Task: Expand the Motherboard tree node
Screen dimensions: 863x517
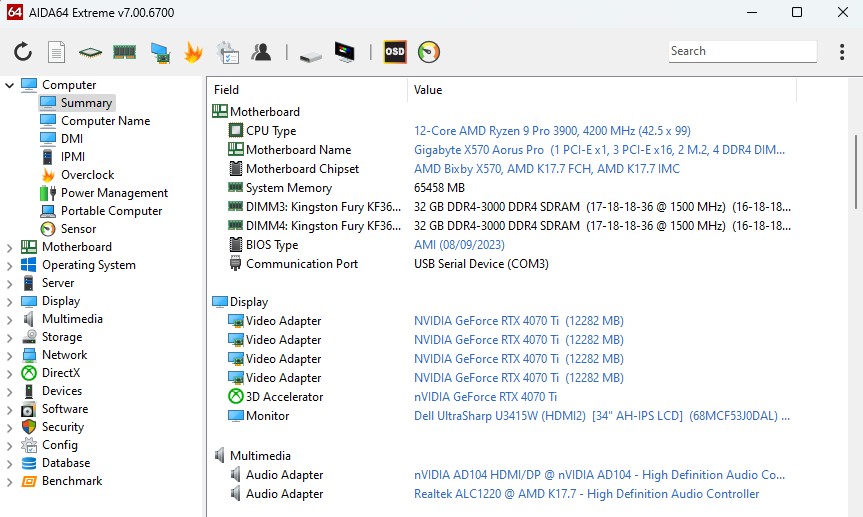Action: [x=10, y=247]
